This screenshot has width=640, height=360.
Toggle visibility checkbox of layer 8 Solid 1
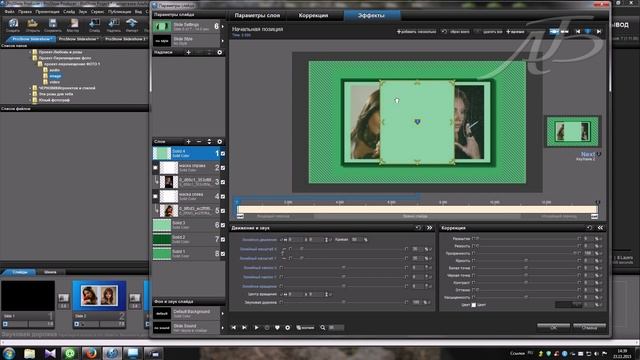coord(223,253)
